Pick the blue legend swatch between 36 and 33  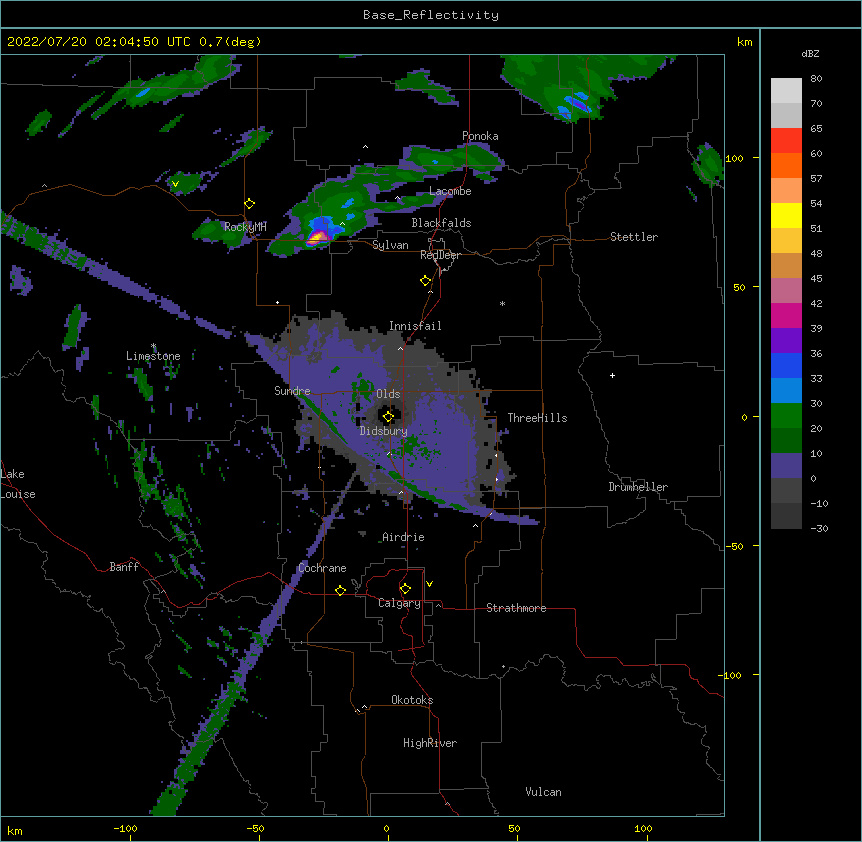pyautogui.click(x=786, y=365)
